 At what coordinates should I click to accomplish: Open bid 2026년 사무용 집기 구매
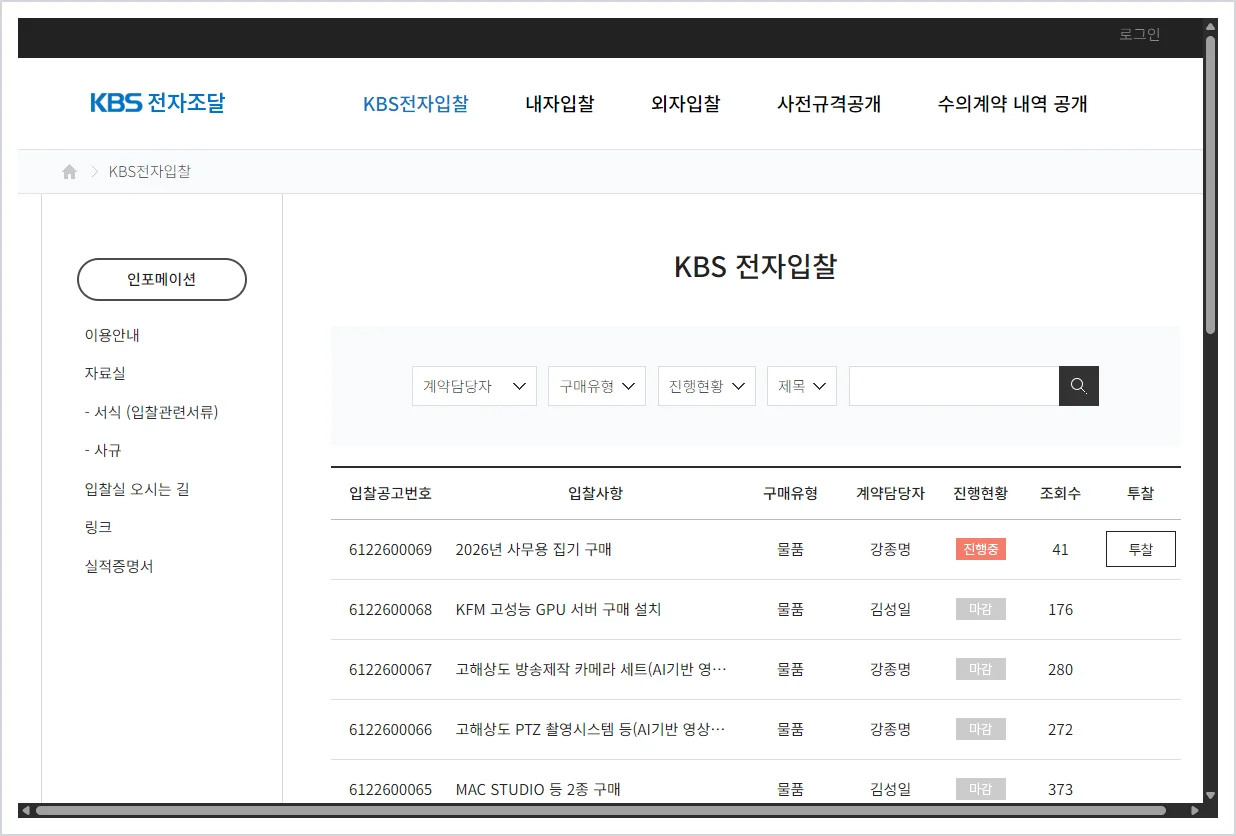(533, 549)
